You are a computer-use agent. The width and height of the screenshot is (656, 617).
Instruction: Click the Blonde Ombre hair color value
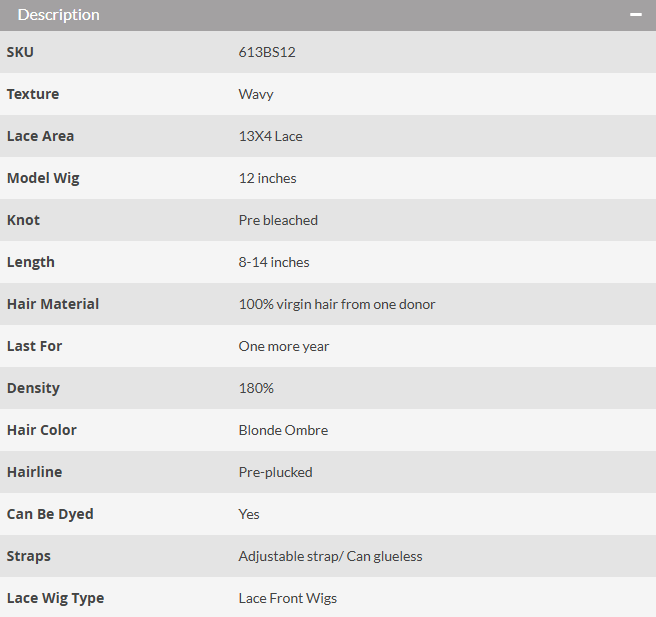click(x=283, y=430)
